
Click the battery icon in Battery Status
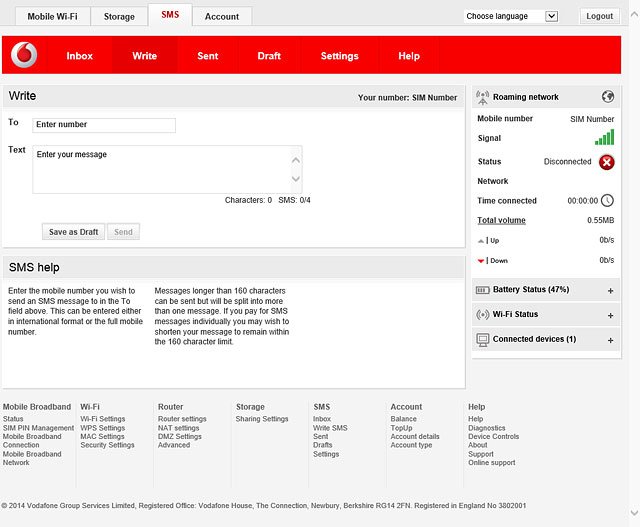coord(482,290)
